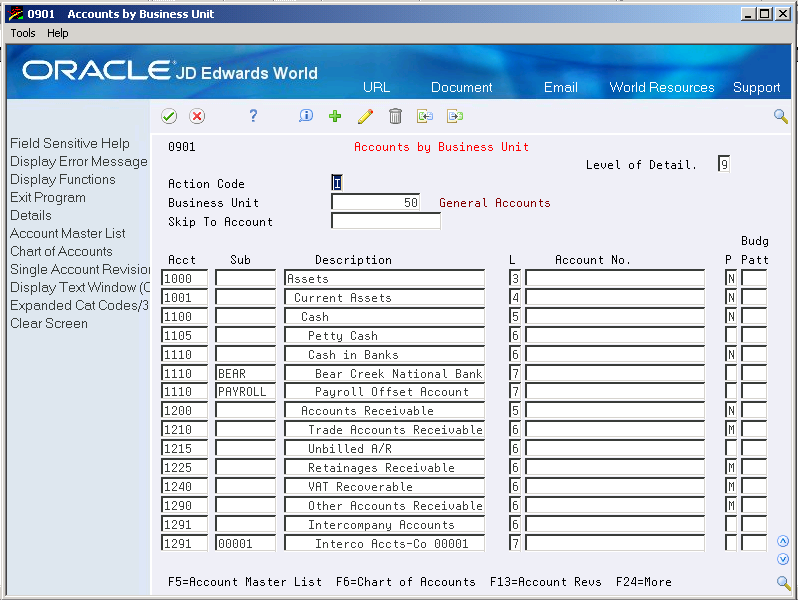Open the Email banner link

561,88
